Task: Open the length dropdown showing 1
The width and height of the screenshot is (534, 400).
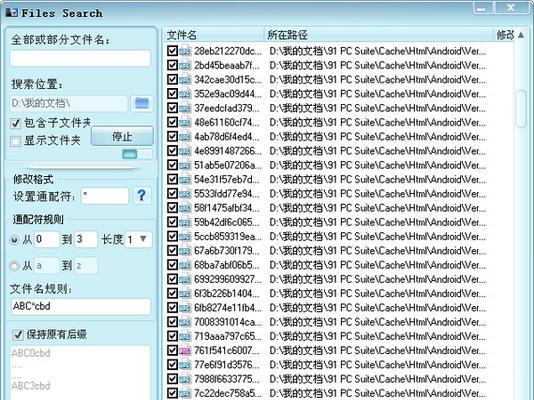Action: click(x=138, y=239)
